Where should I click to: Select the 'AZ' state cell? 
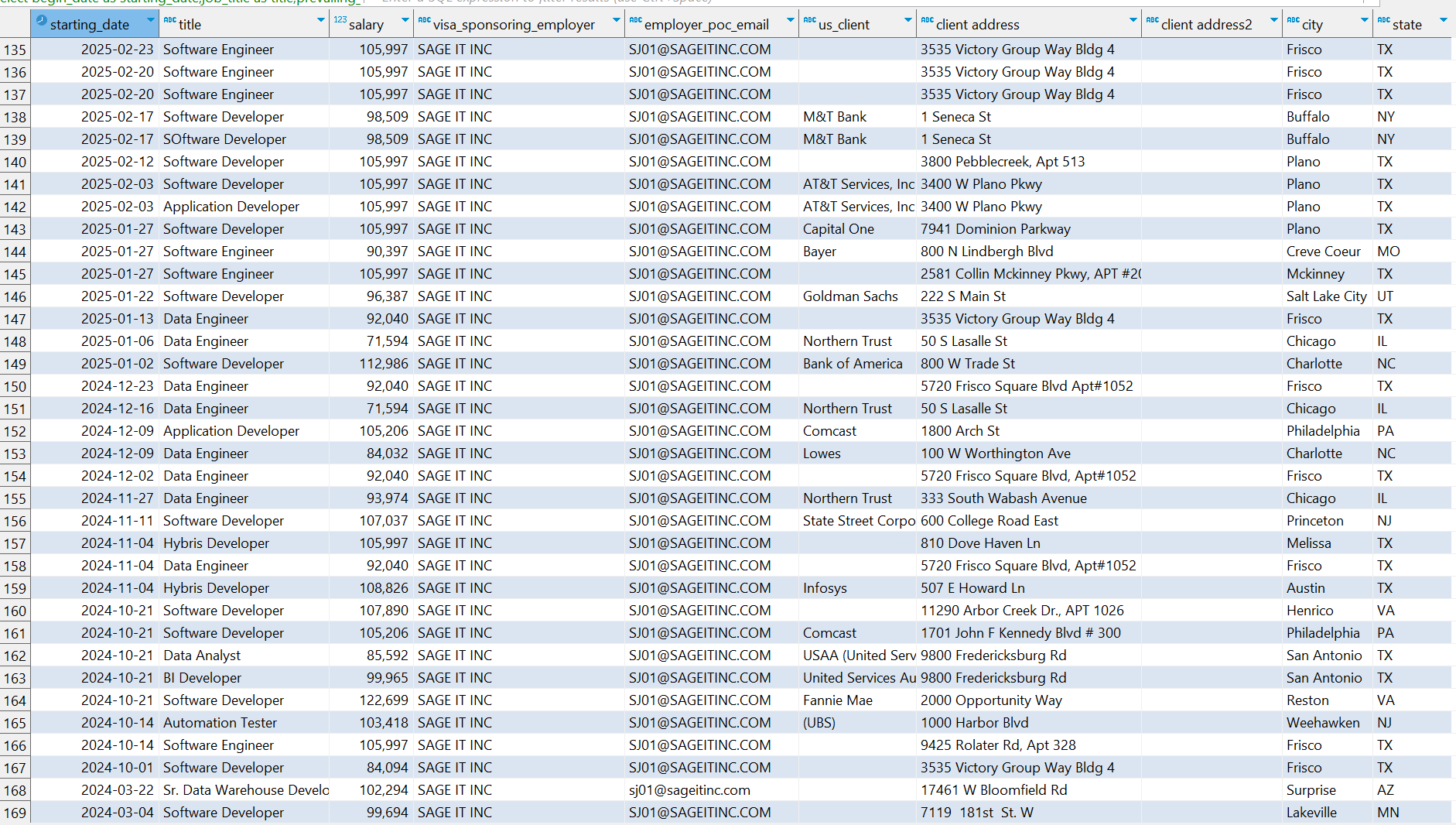click(x=1413, y=790)
